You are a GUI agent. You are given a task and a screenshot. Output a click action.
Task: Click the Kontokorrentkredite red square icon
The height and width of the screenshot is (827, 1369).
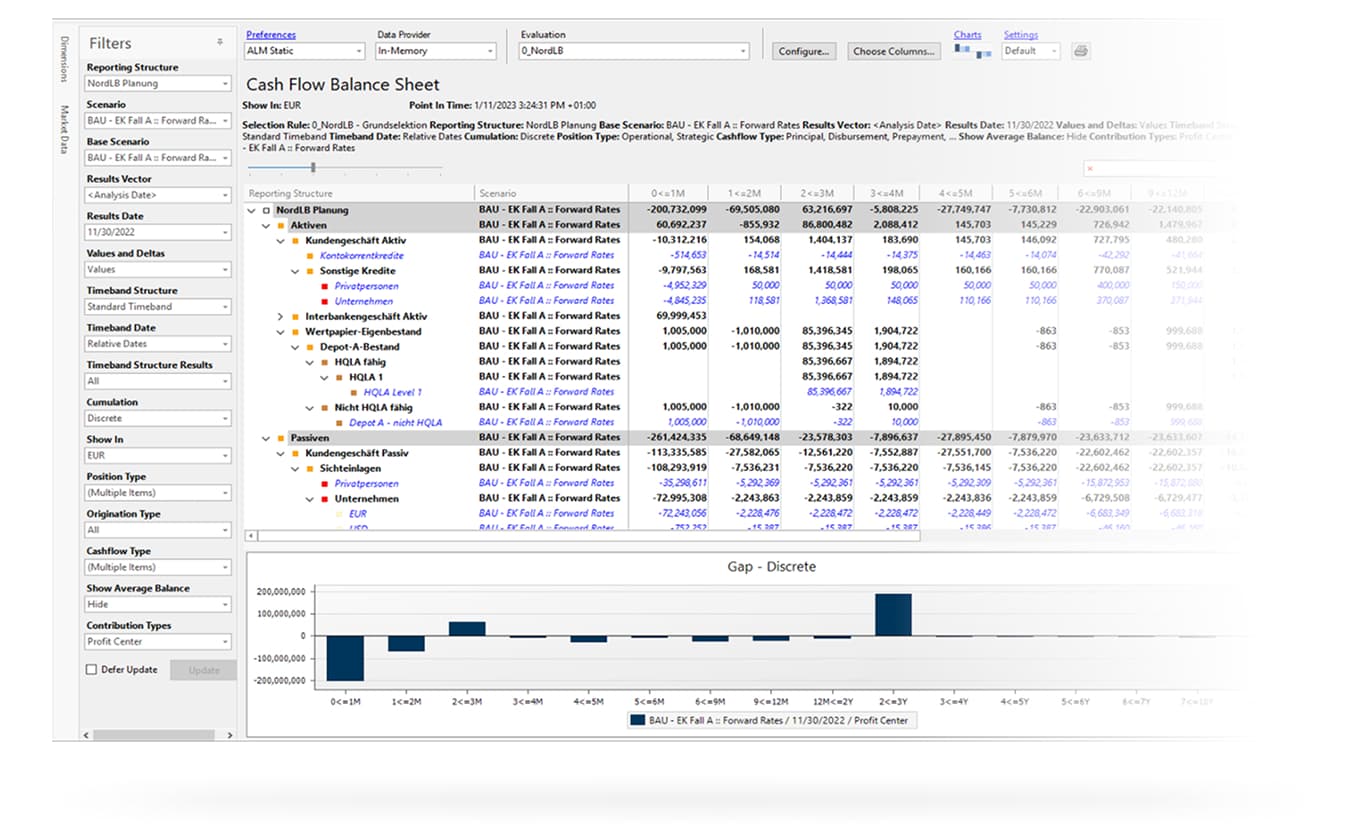pyautogui.click(x=310, y=256)
